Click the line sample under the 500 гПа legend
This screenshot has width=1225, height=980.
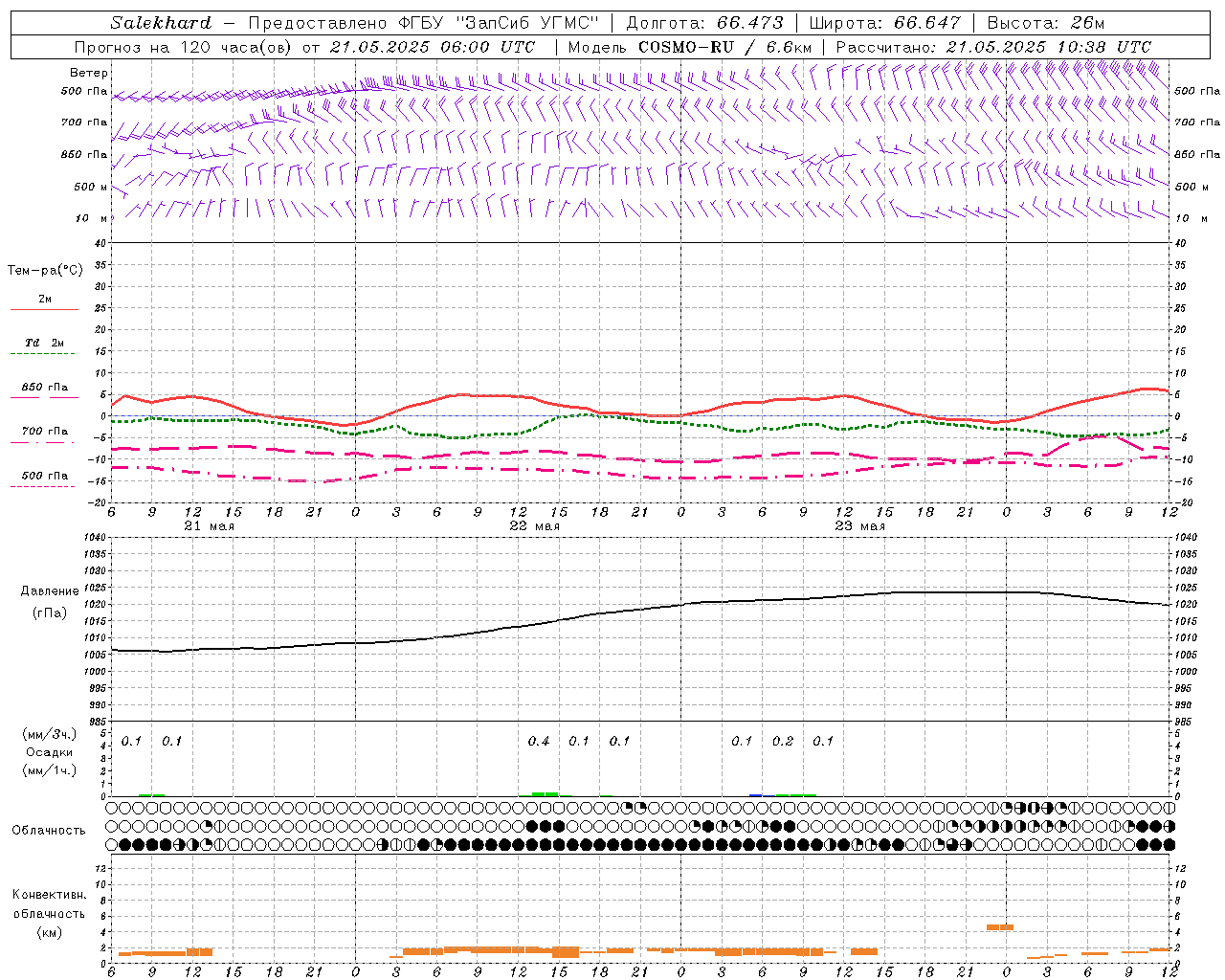click(x=45, y=486)
